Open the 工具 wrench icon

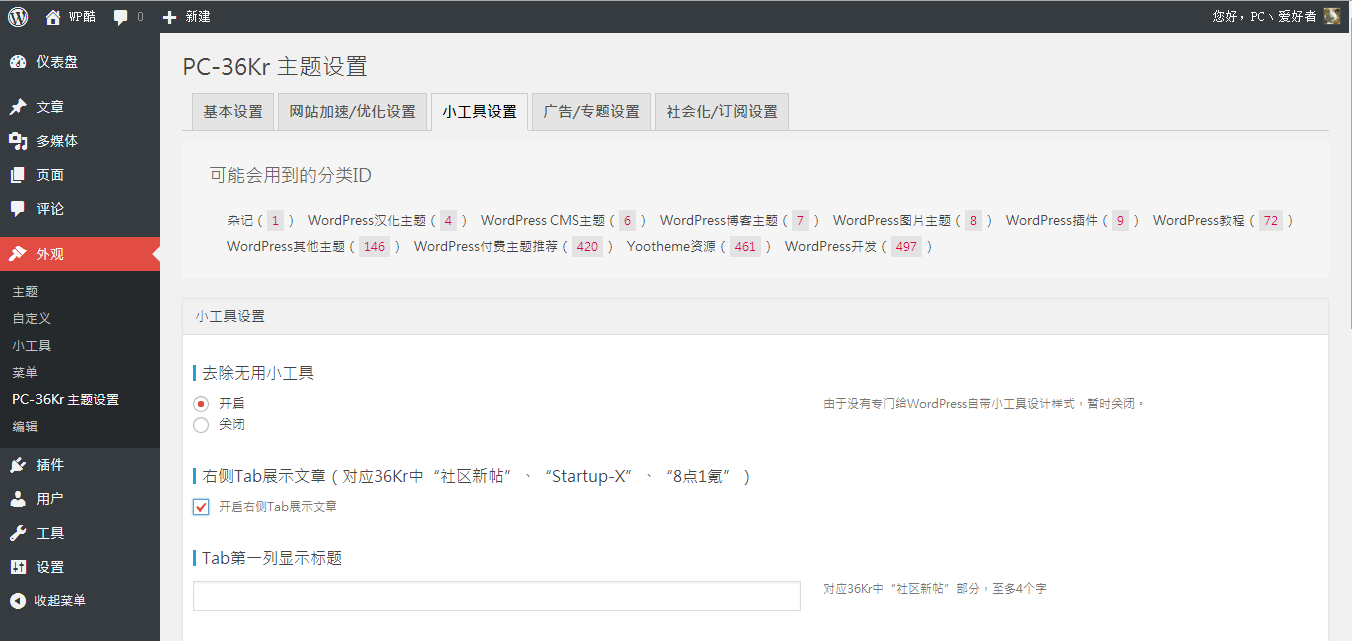point(18,533)
